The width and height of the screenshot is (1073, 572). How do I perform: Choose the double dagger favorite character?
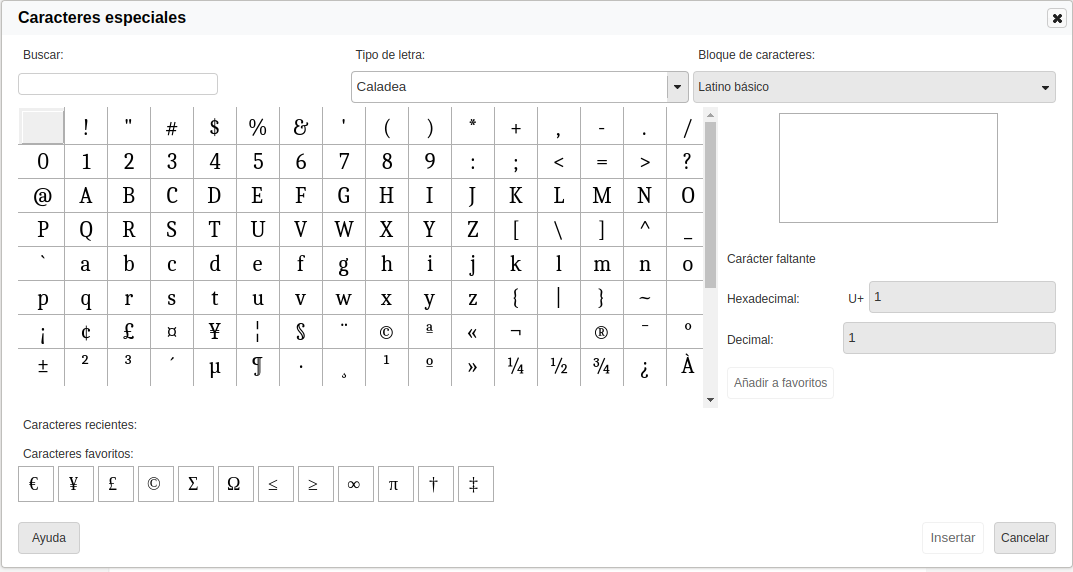click(x=475, y=484)
